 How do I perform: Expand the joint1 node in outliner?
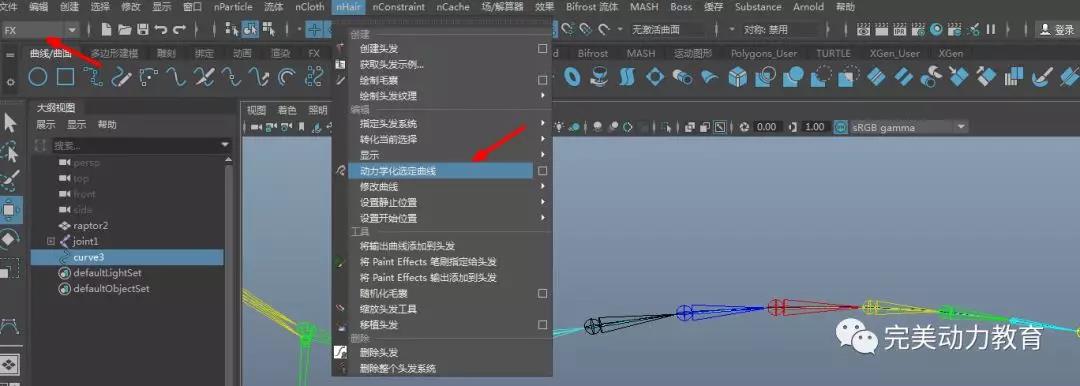[50, 241]
